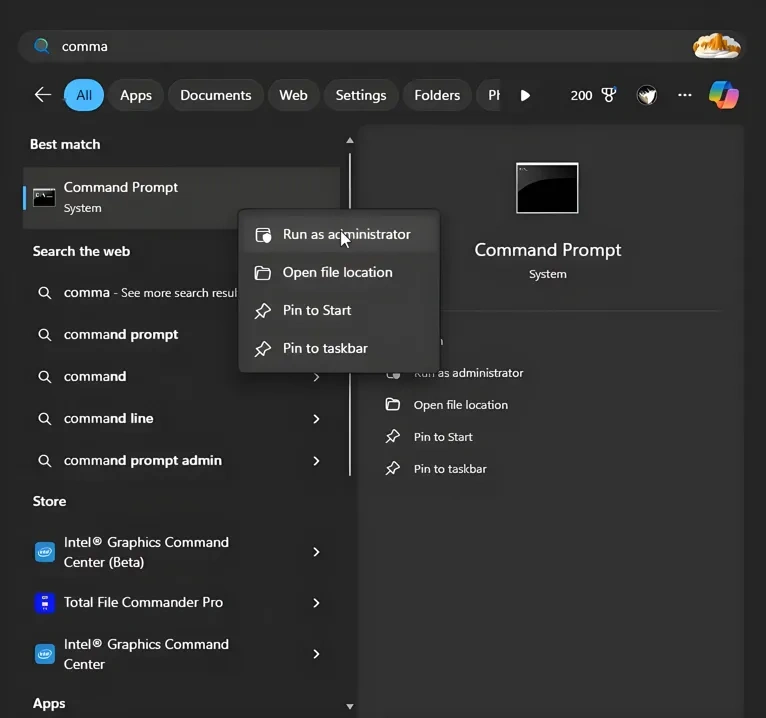Open the three-dots more options menu
Image resolution: width=766 pixels, height=718 pixels.
(684, 95)
